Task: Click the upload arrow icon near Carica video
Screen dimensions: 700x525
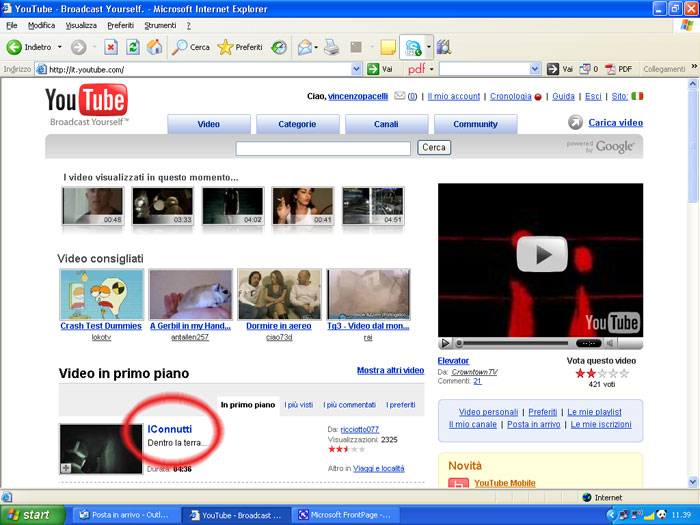Action: (575, 122)
